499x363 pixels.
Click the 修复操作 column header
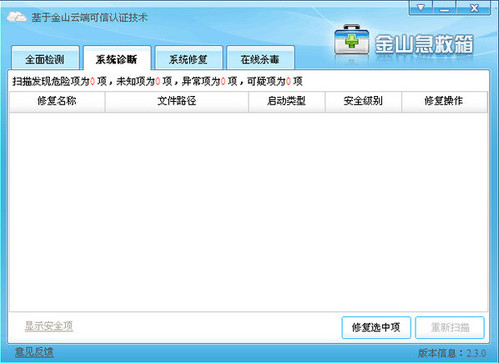click(444, 101)
